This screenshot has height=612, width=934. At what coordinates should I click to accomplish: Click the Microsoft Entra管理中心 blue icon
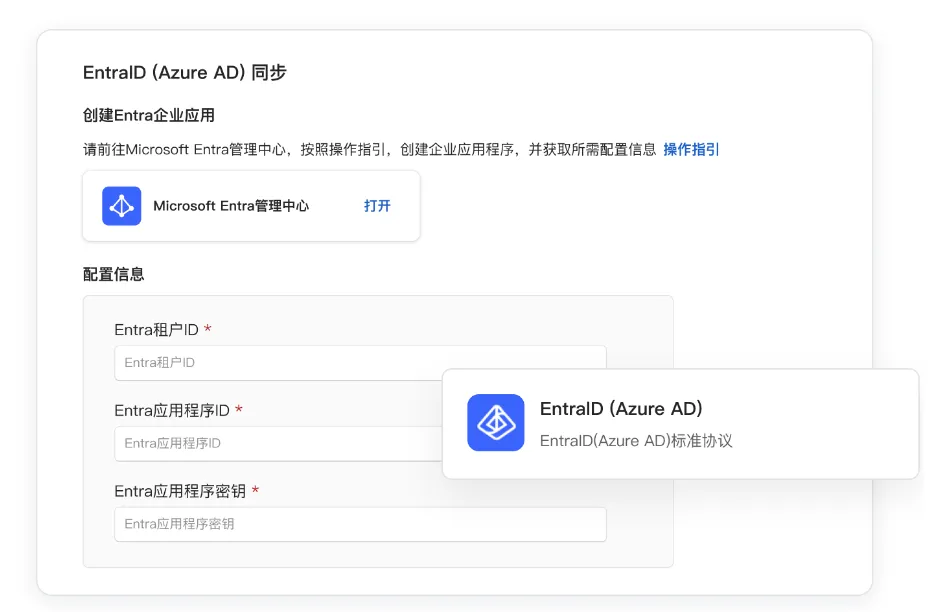coord(122,206)
